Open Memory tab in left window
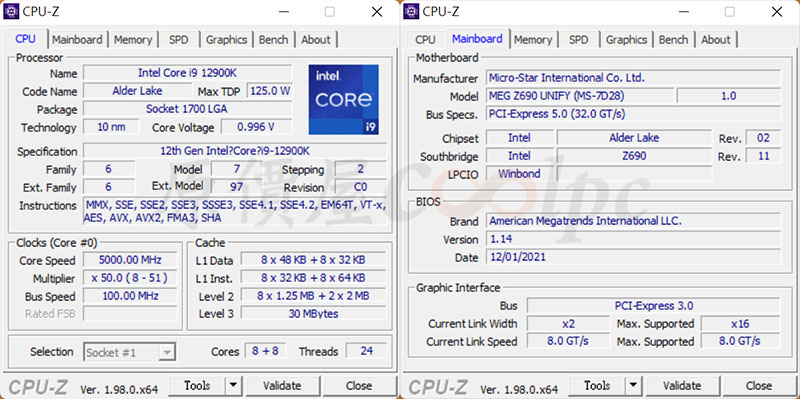The height and width of the screenshot is (399, 800). (x=133, y=39)
